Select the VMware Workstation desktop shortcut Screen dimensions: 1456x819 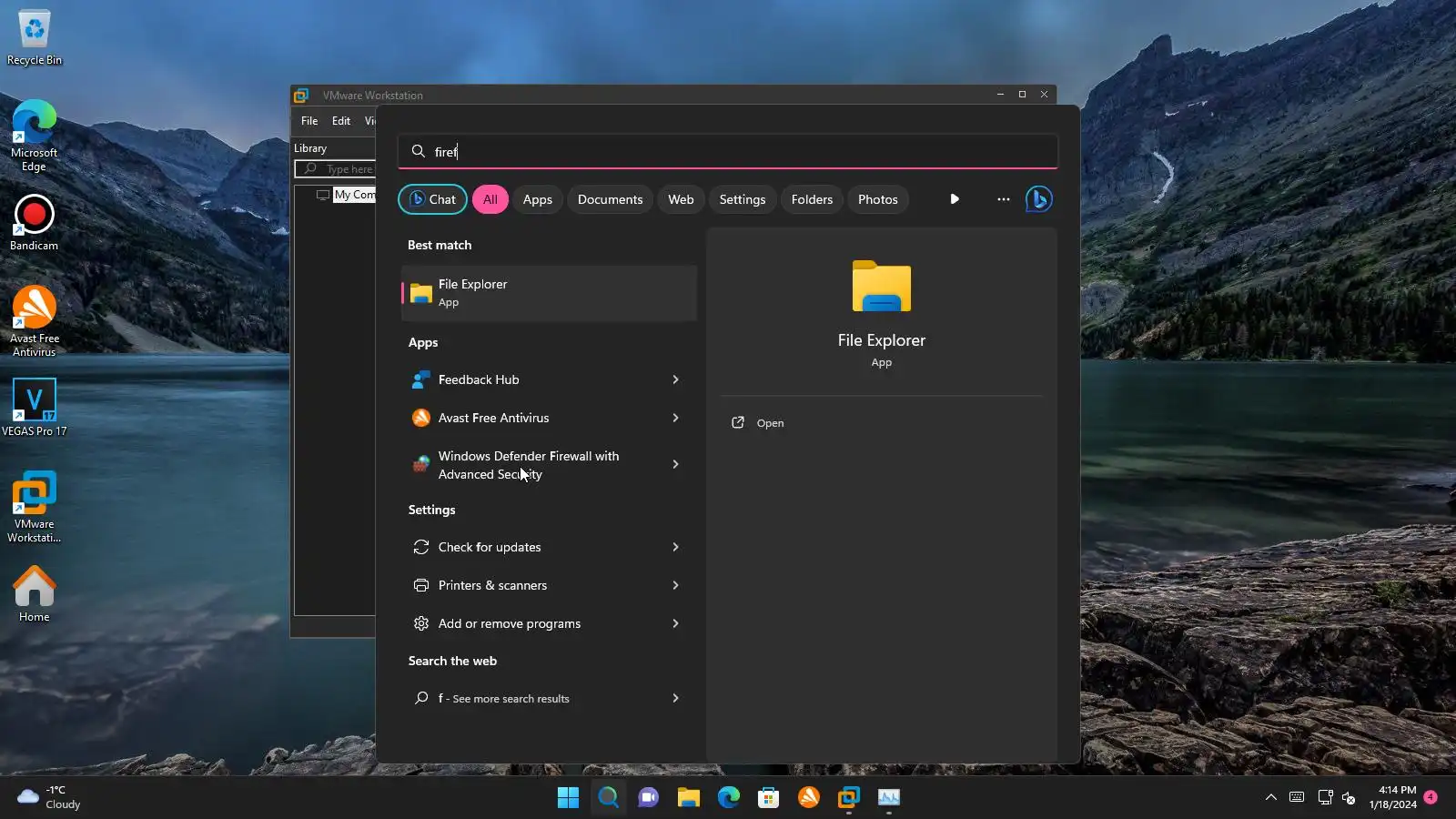35,507
